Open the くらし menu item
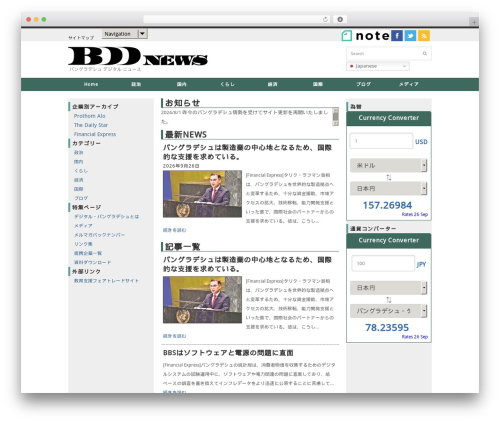The image size is (500, 423). coord(227,84)
